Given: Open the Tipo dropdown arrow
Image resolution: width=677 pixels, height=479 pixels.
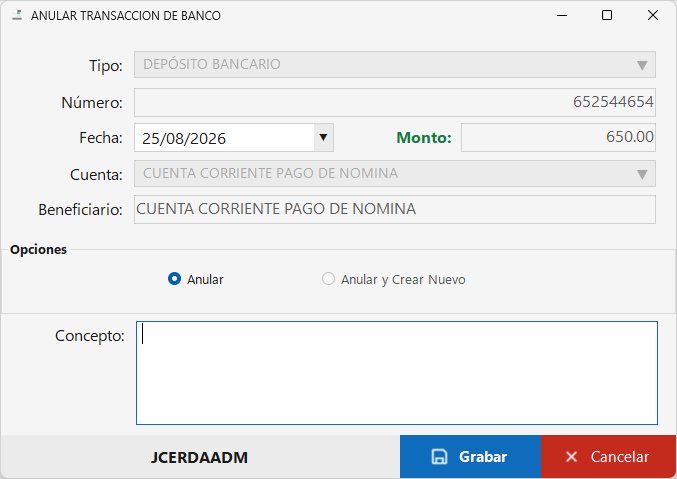Looking at the screenshot, I should click(x=642, y=65).
